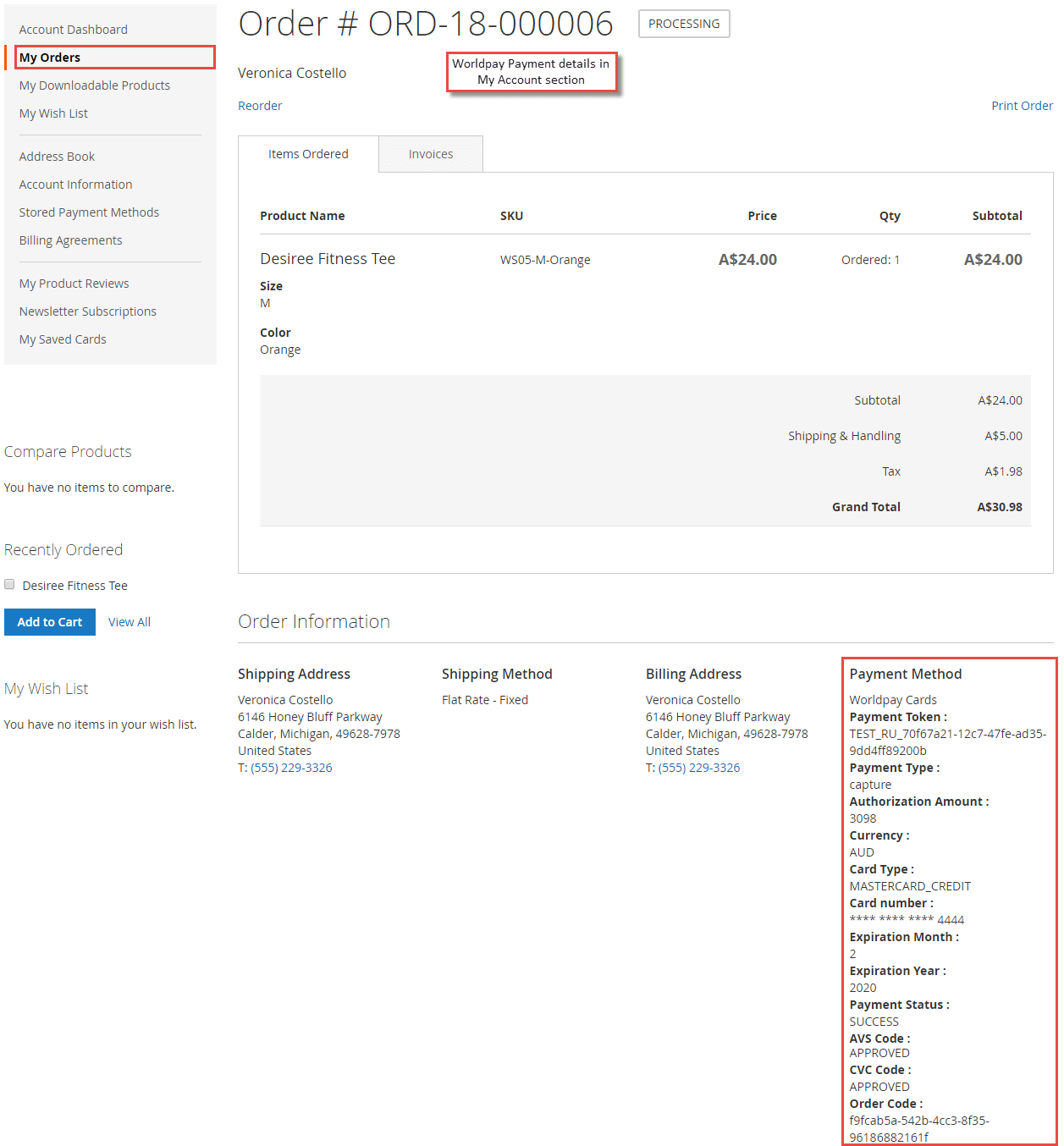
Task: Click the Add to Cart button
Action: [49, 621]
